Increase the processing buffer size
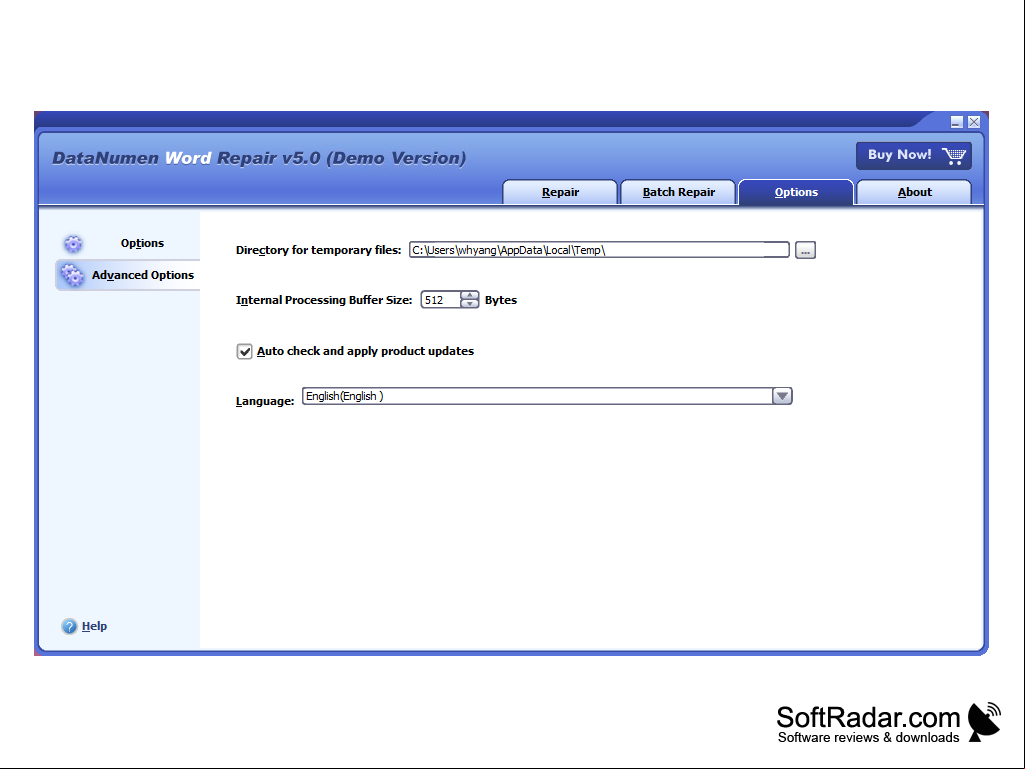This screenshot has height=769, width=1025. 469,296
